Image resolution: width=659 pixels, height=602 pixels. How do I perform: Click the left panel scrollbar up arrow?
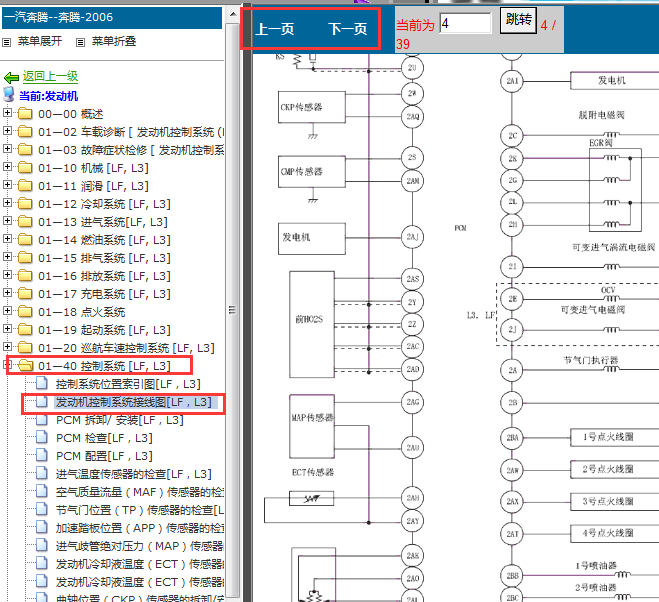point(233,14)
